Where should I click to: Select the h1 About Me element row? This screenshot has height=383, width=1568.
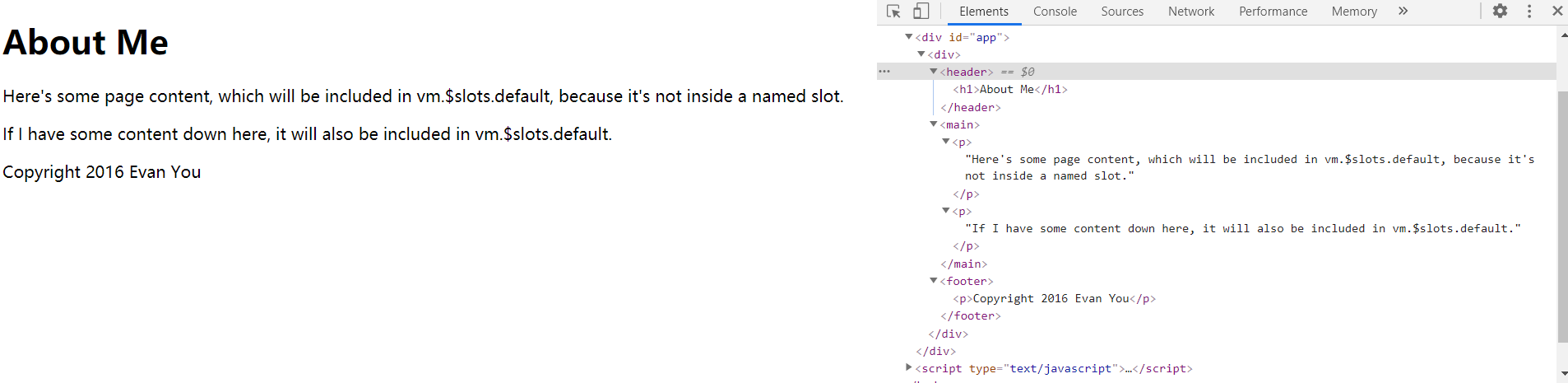pos(1010,89)
